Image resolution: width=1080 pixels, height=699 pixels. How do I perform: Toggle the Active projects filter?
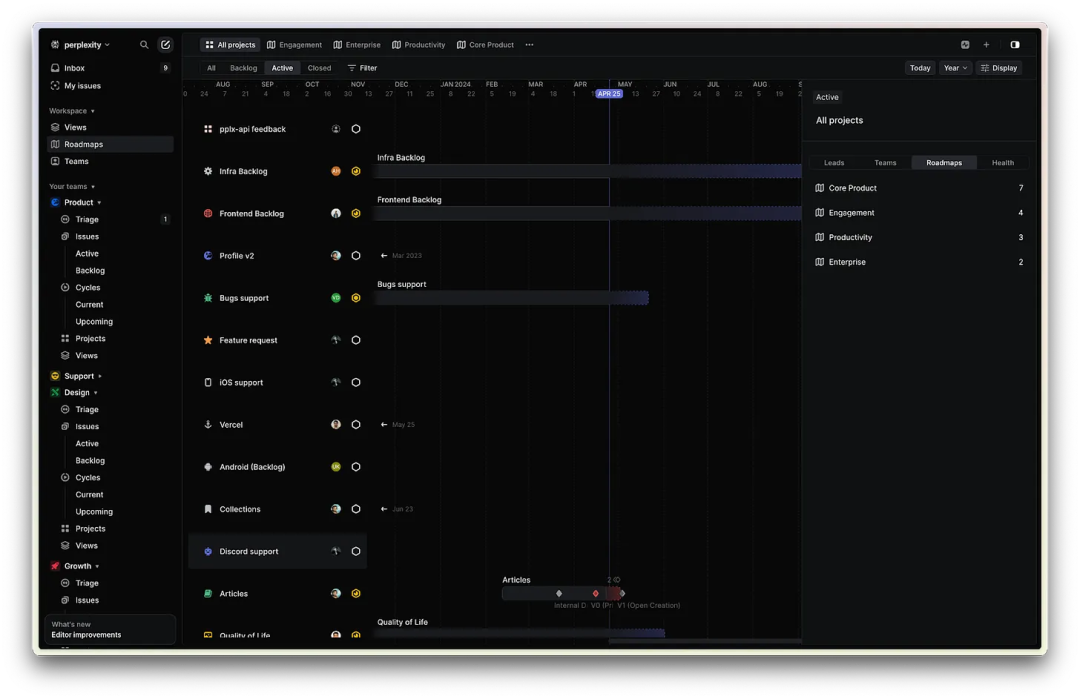pyautogui.click(x=282, y=68)
